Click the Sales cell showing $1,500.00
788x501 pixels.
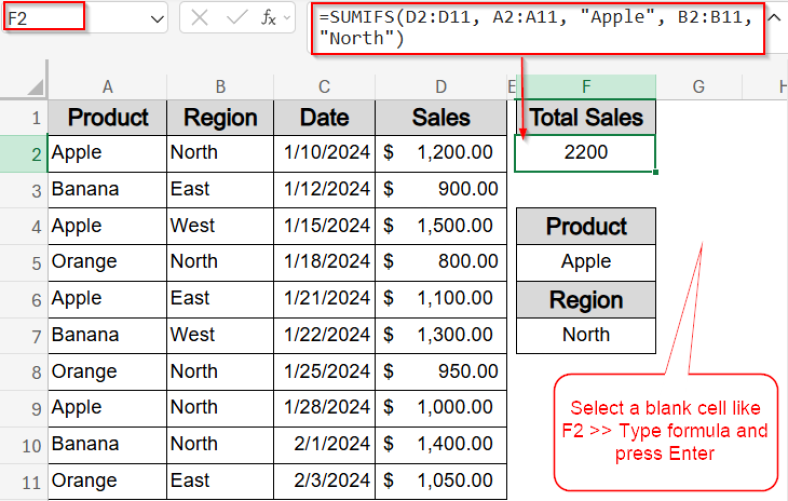pyautogui.click(x=441, y=226)
